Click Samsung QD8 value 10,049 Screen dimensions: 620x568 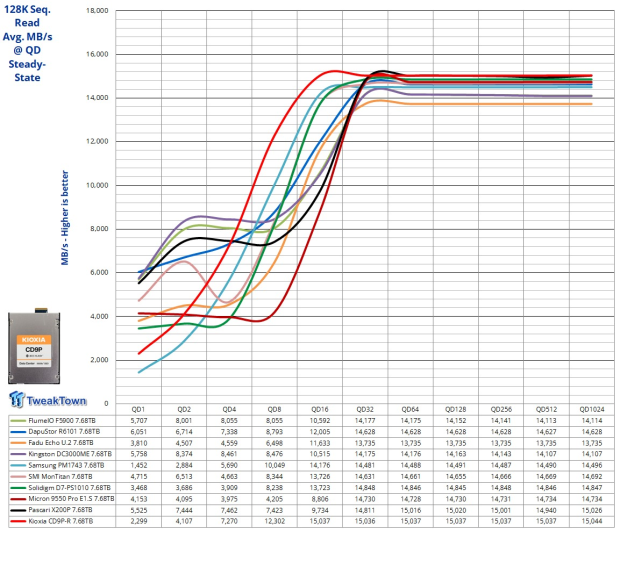click(x=274, y=466)
